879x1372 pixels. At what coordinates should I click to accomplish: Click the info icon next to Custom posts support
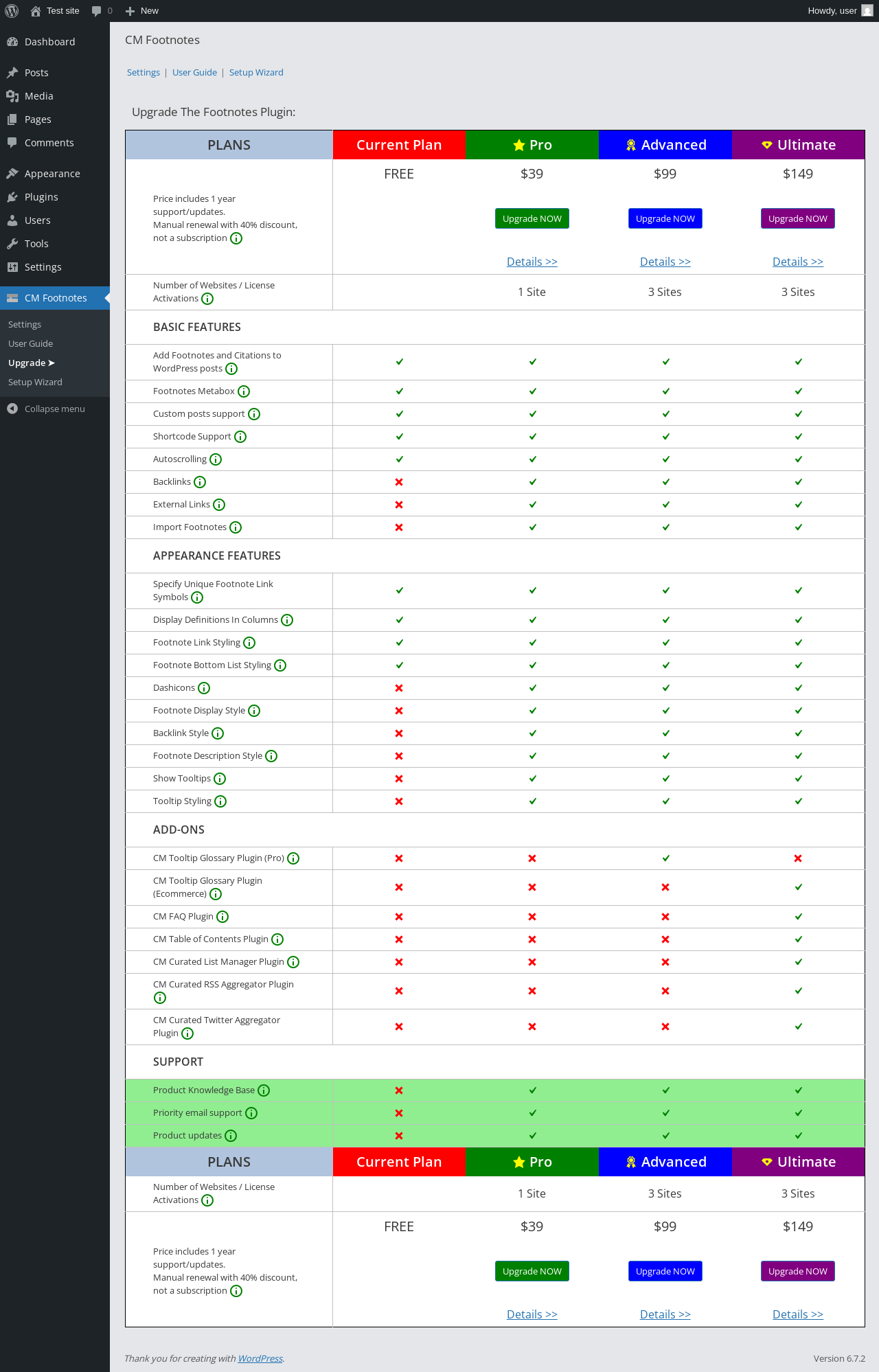[254, 414]
